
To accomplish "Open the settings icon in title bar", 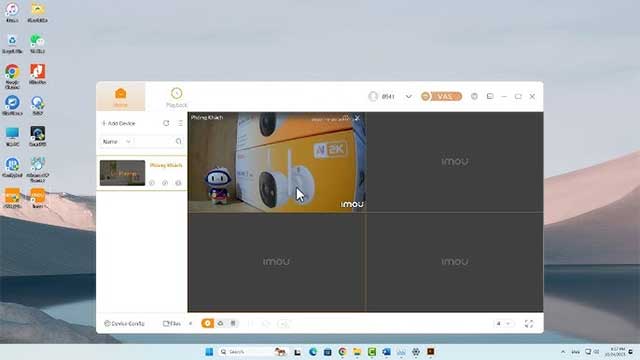I will coord(474,96).
